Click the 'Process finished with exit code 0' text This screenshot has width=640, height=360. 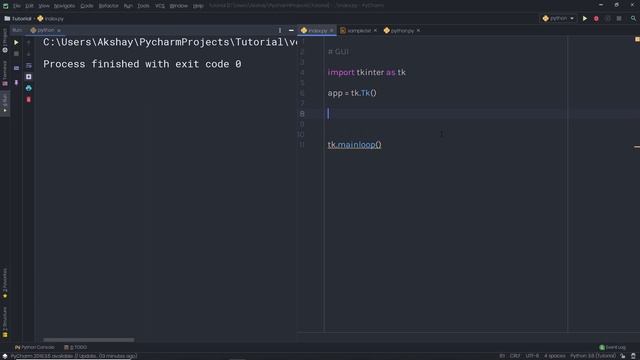142,64
